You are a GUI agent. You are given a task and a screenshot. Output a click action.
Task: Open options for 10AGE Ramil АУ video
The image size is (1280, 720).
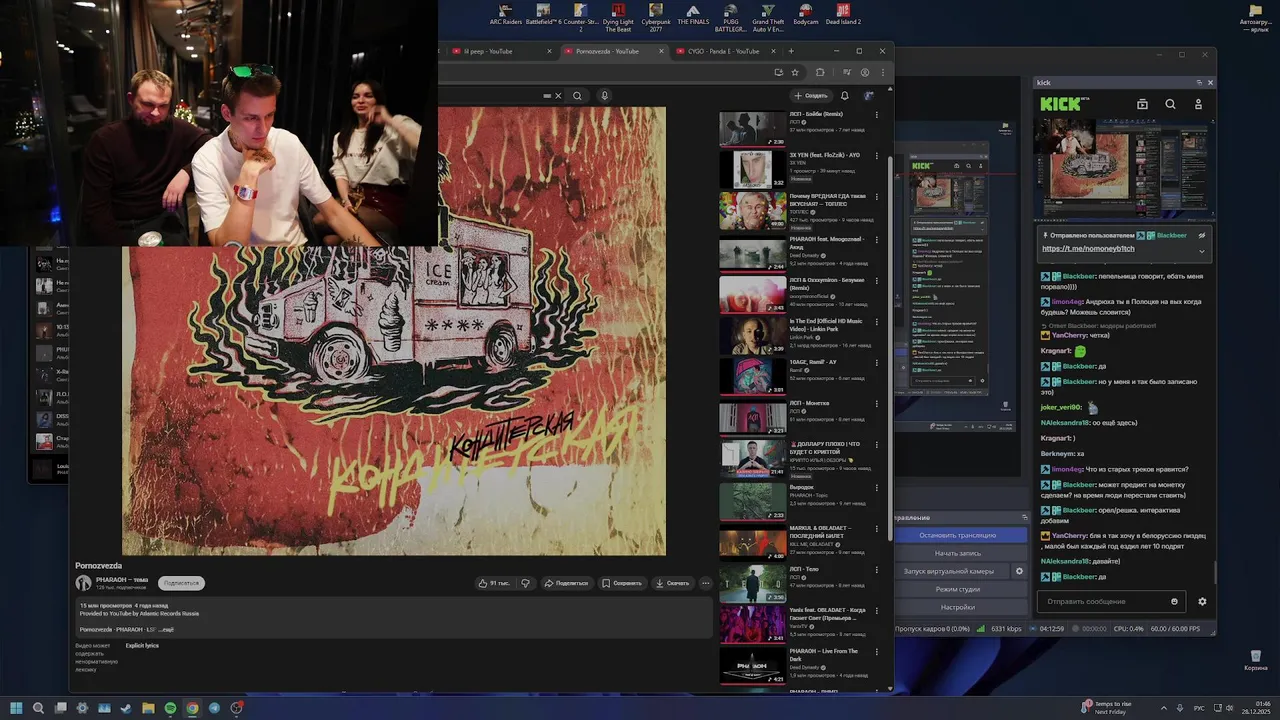click(877, 363)
